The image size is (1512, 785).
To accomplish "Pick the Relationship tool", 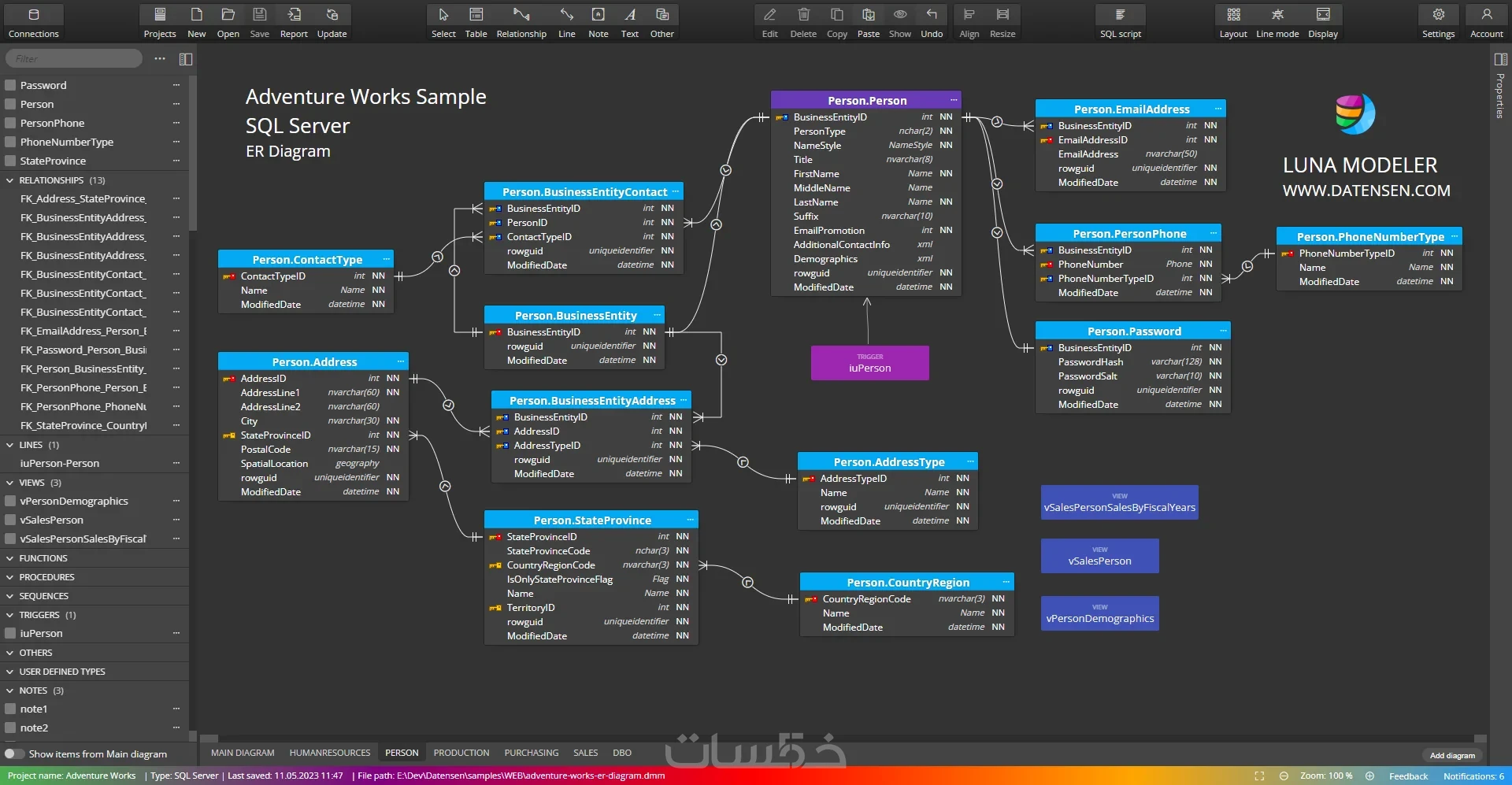I will [521, 22].
